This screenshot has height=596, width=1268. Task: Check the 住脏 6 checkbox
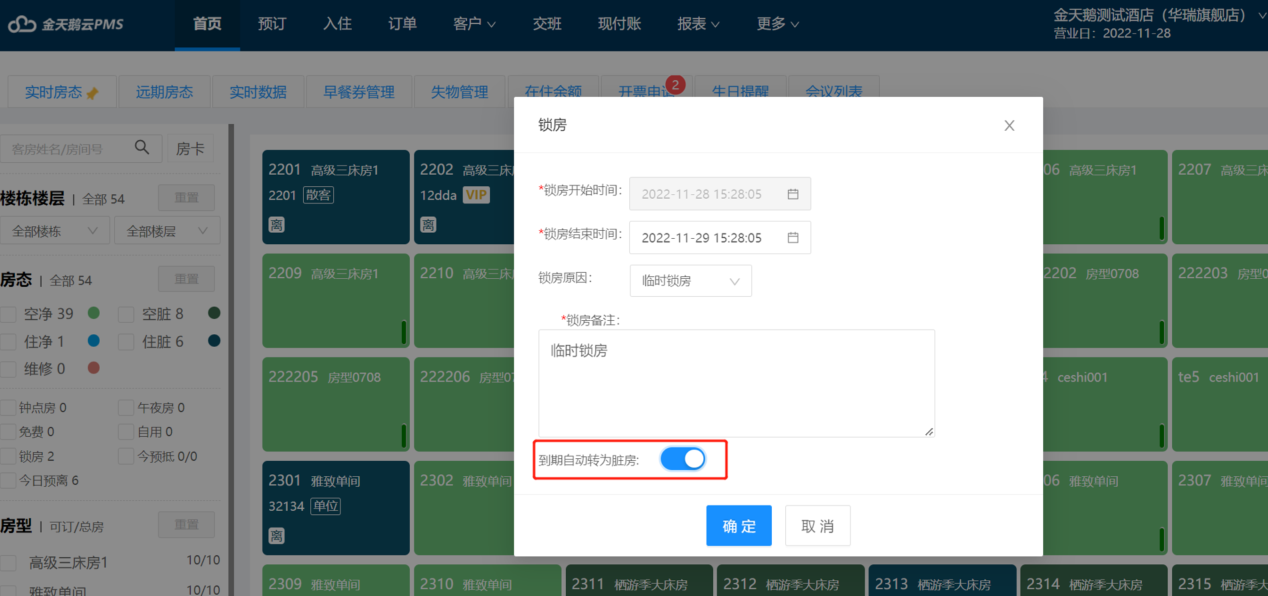[126, 341]
